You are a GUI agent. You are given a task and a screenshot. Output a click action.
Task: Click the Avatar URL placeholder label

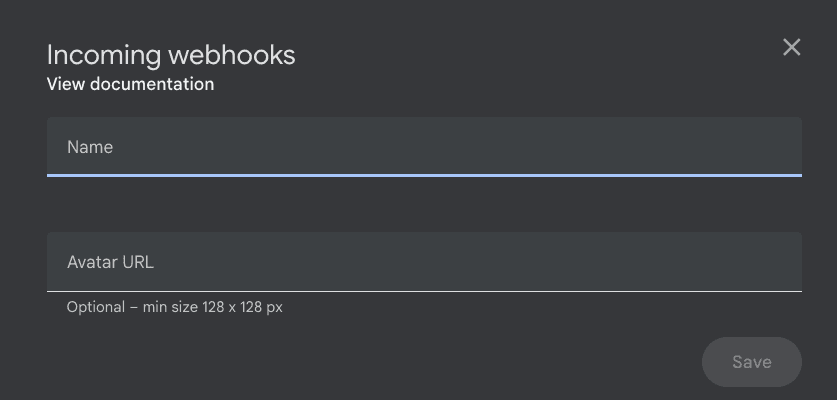110,262
